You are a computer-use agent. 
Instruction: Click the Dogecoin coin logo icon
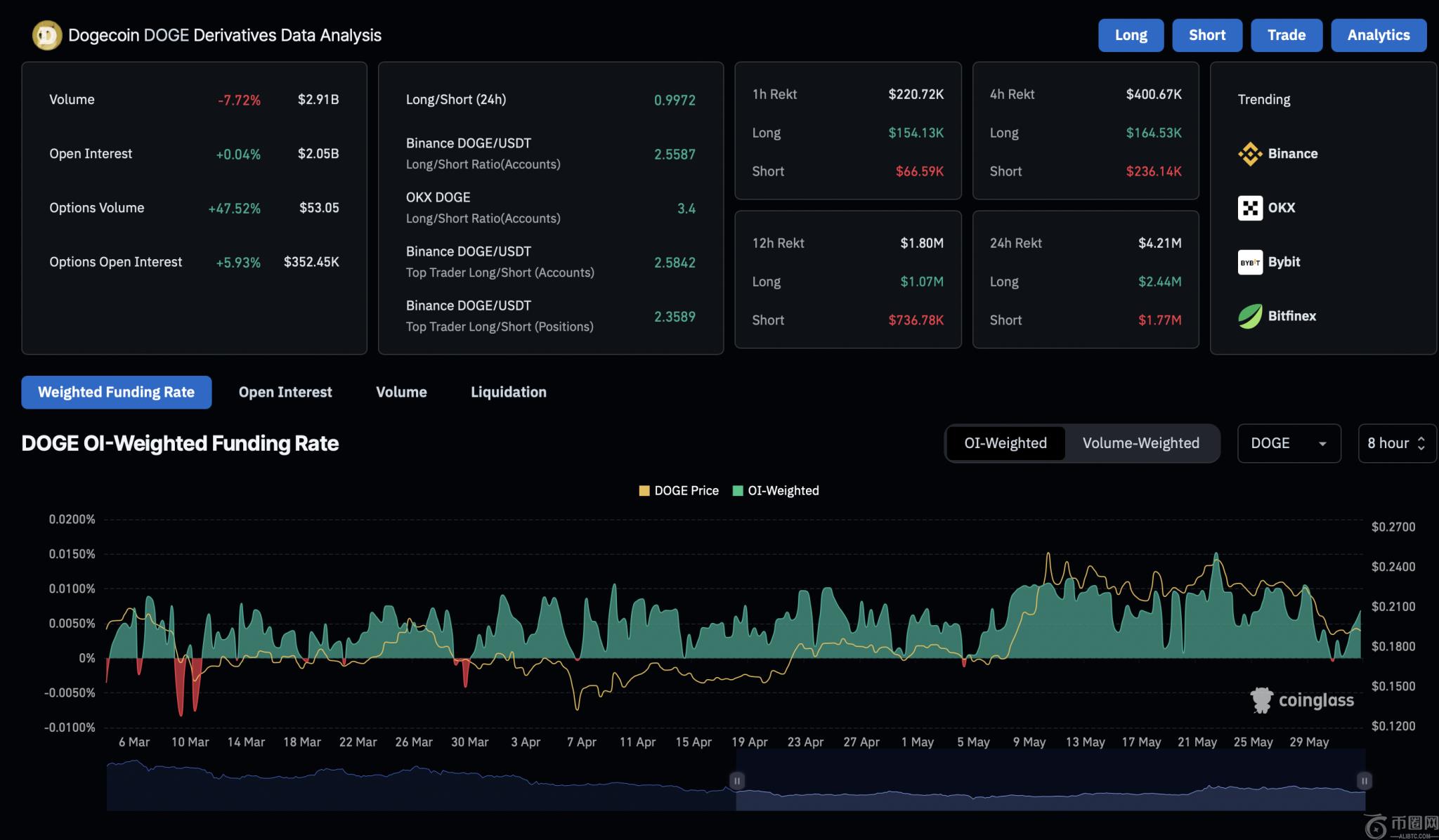(47, 35)
